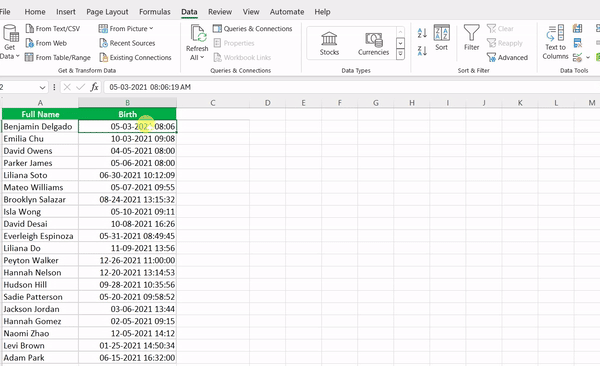600x366 pixels.
Task: Open the From Picture dropdown
Action: pos(126,29)
